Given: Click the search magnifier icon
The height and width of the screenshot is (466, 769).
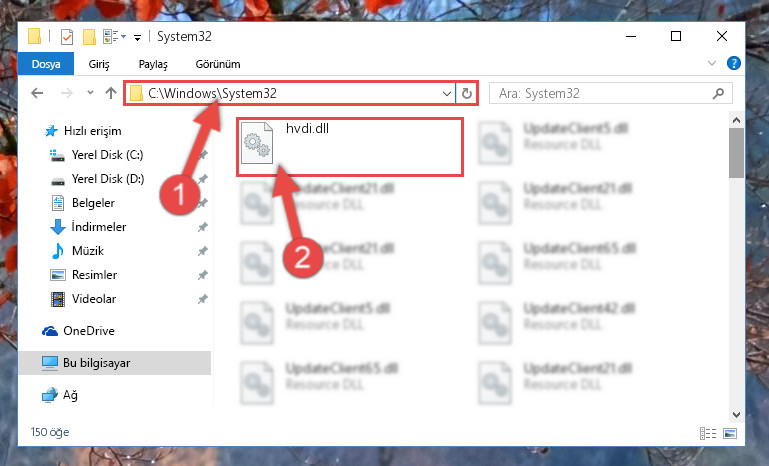Looking at the screenshot, I should (x=718, y=93).
